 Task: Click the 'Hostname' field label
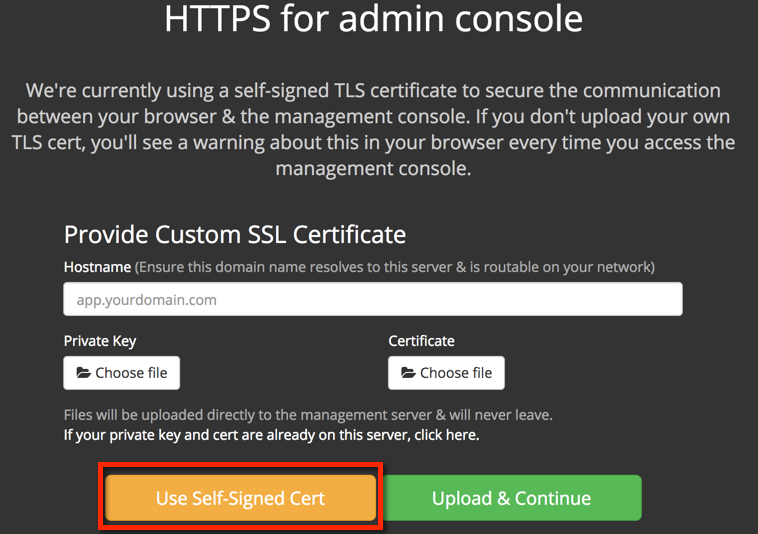[x=97, y=267]
